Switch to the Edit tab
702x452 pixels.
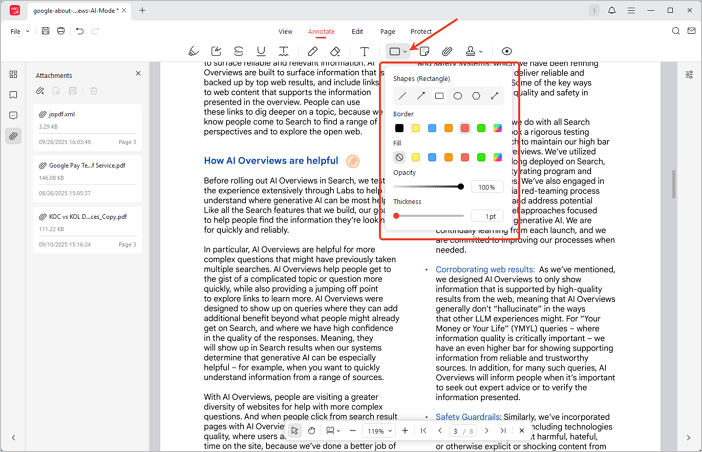(357, 31)
